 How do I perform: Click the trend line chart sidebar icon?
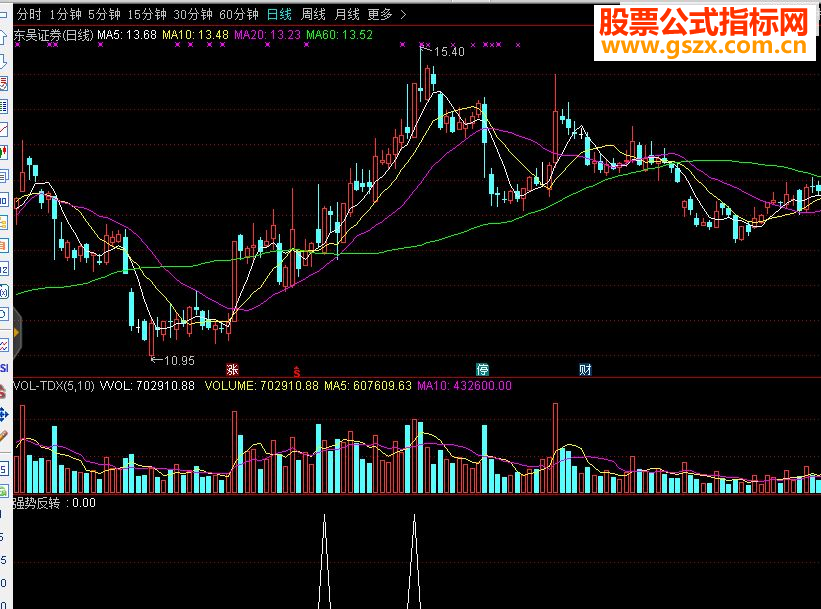tap(4, 129)
